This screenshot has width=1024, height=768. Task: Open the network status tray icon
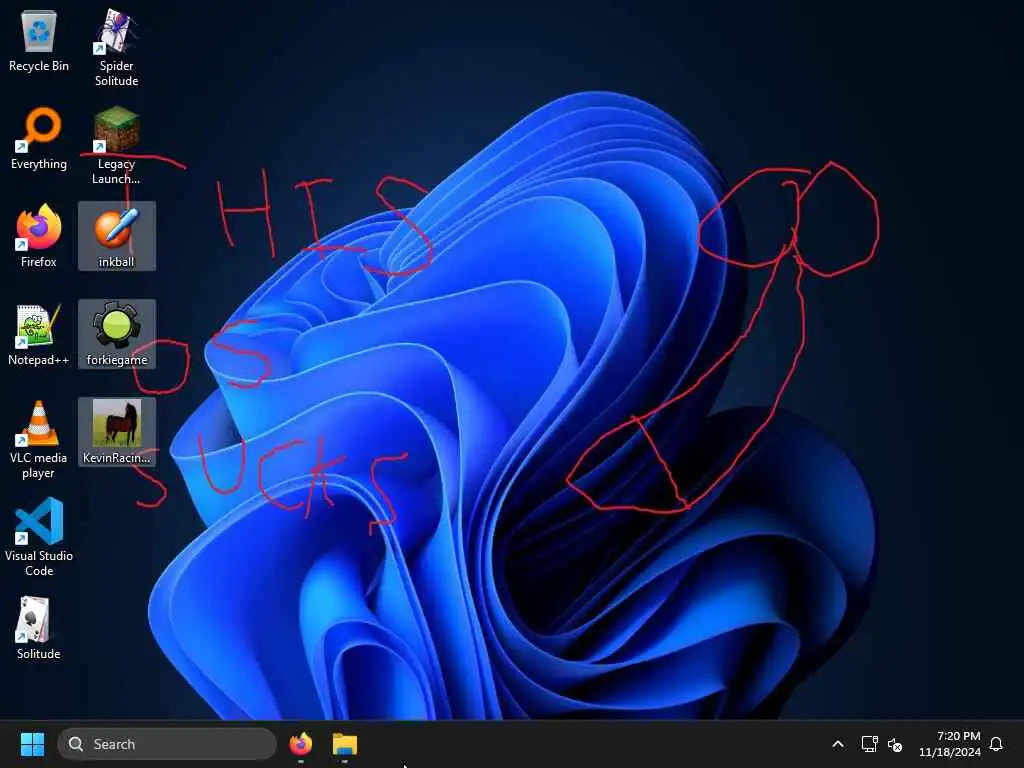869,744
